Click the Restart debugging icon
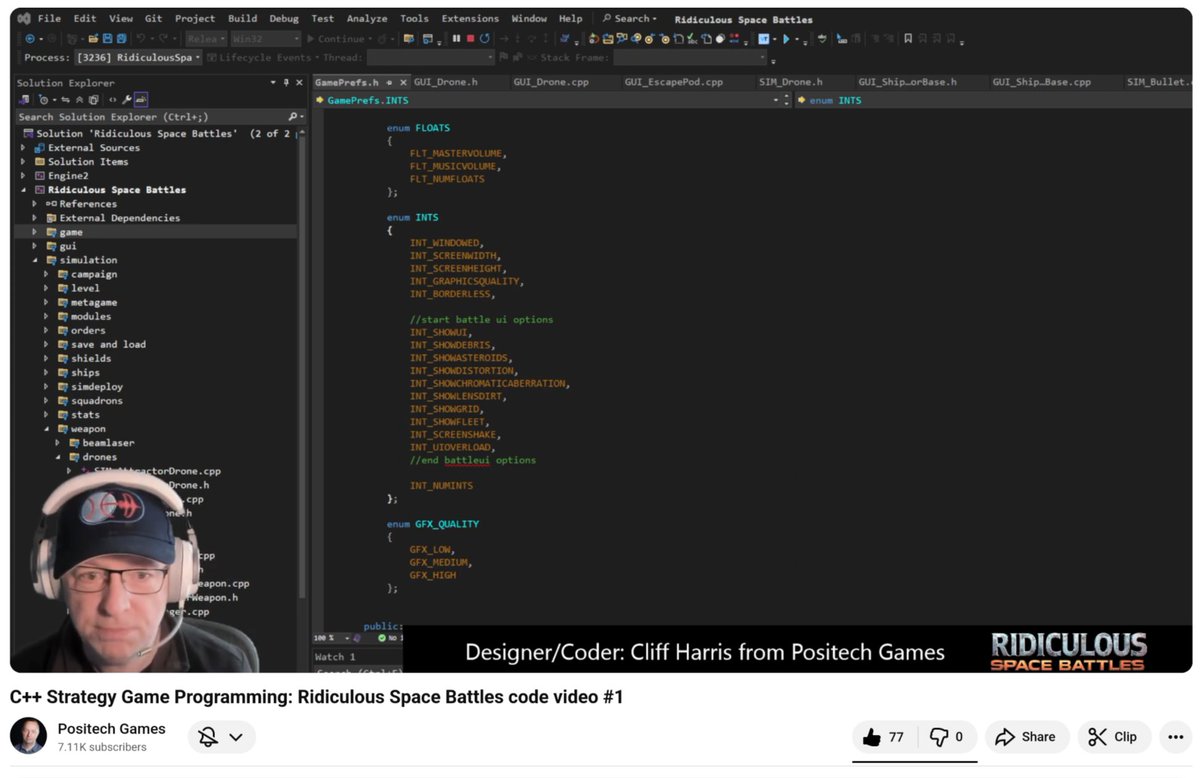The height and width of the screenshot is (778, 1200). [484, 39]
